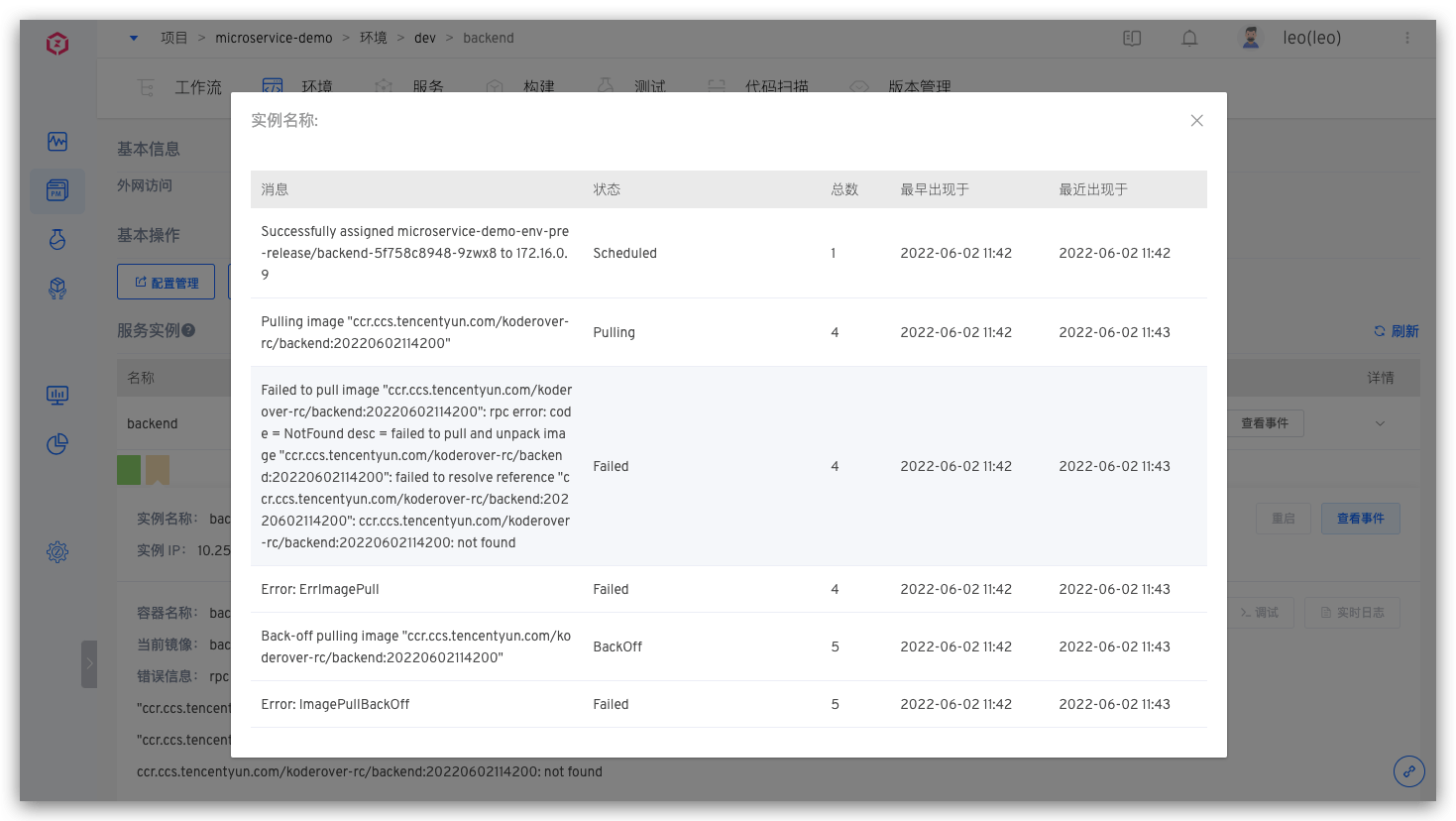This screenshot has width=1456, height=821.
Task: Click the Pulling status cell
Action: 615,332
